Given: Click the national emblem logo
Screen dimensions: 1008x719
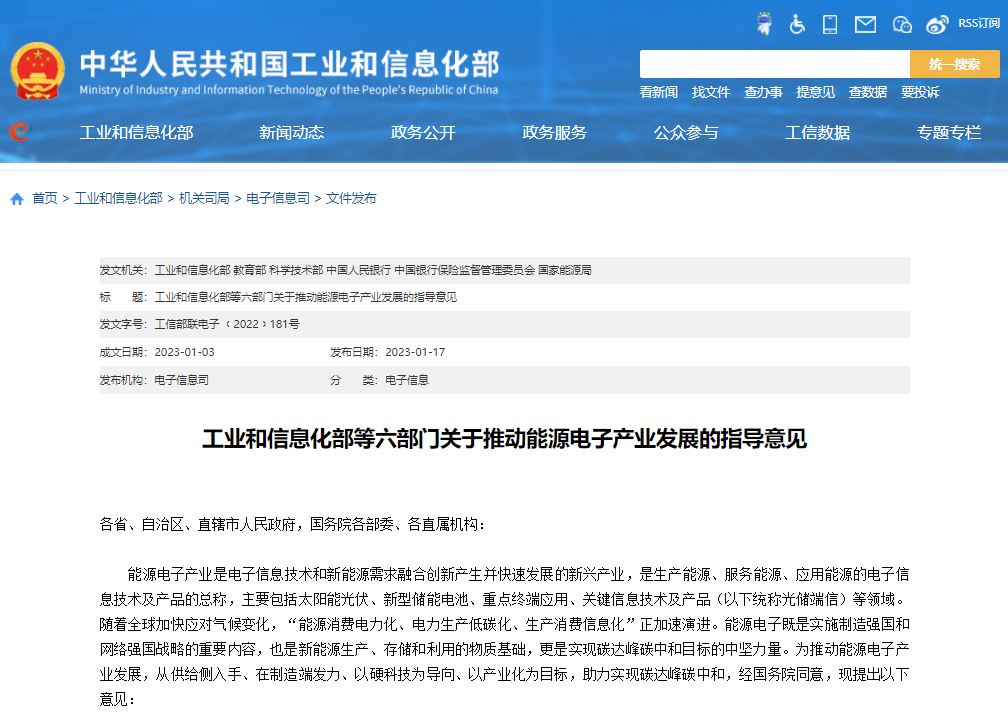Looking at the screenshot, I should tap(42, 70).
